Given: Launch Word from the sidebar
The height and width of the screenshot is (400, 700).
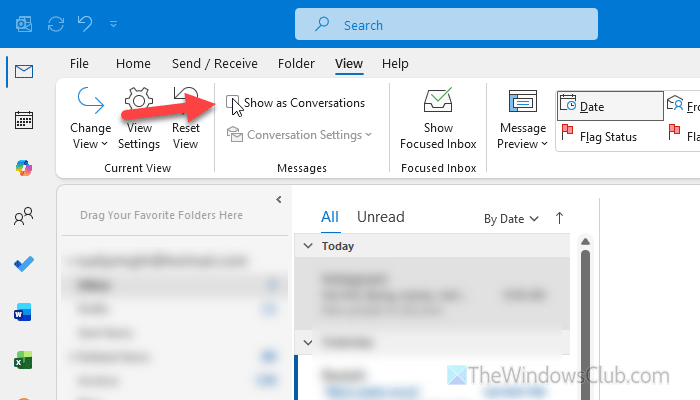Looking at the screenshot, I should tap(23, 312).
